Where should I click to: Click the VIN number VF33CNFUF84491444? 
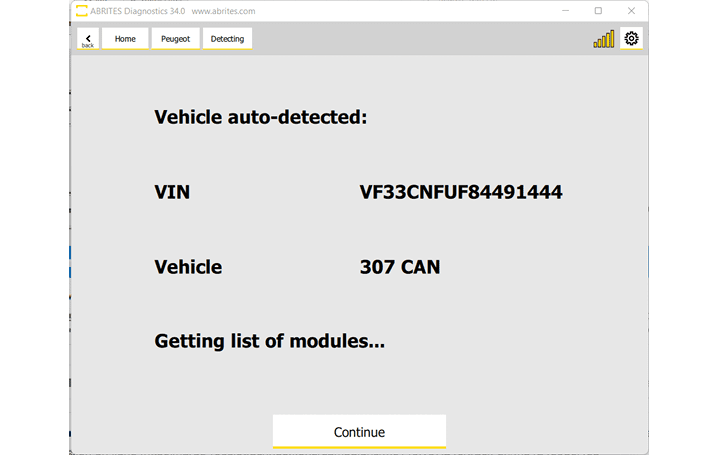tap(460, 192)
